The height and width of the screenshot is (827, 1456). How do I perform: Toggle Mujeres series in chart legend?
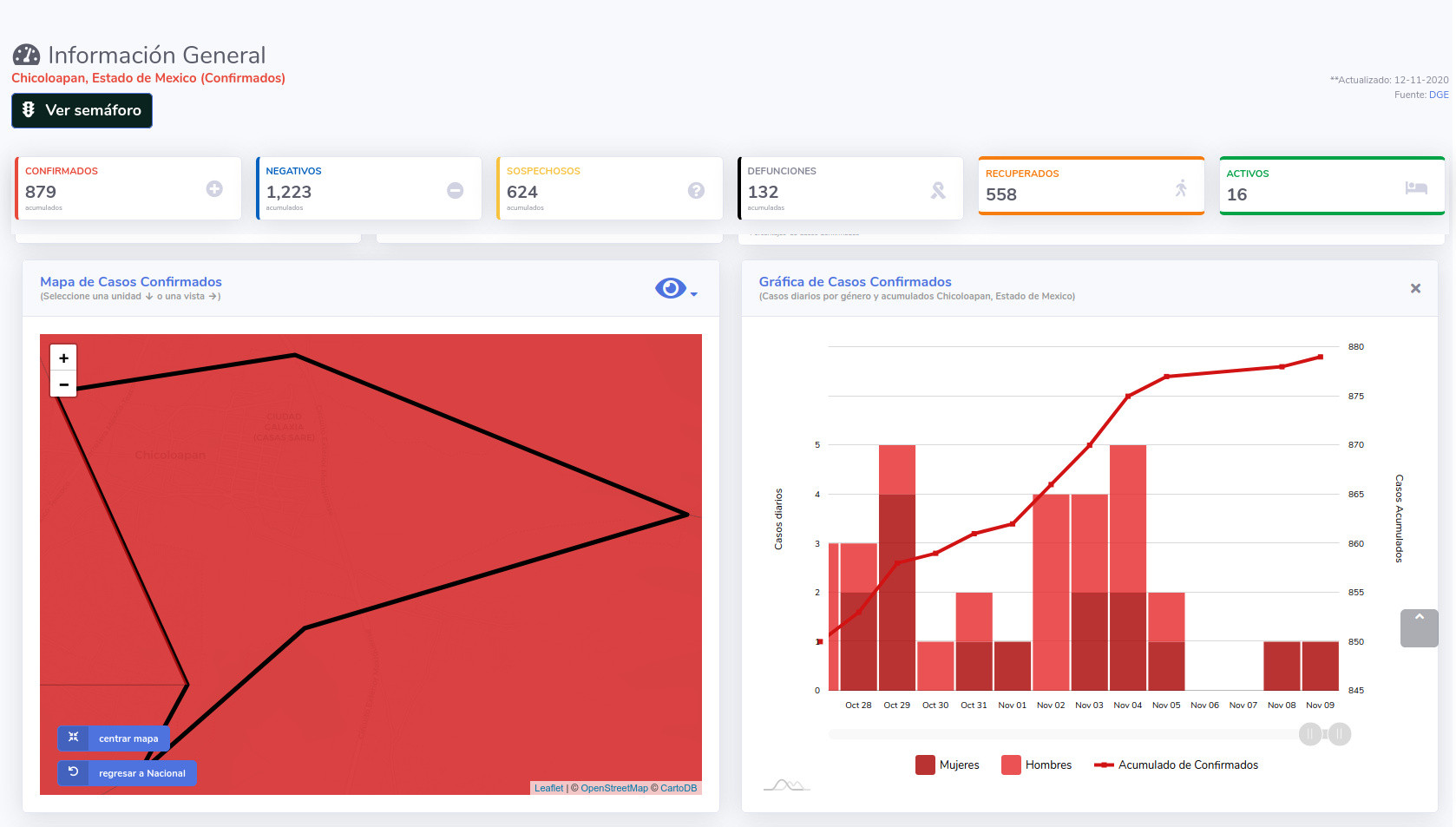948,765
